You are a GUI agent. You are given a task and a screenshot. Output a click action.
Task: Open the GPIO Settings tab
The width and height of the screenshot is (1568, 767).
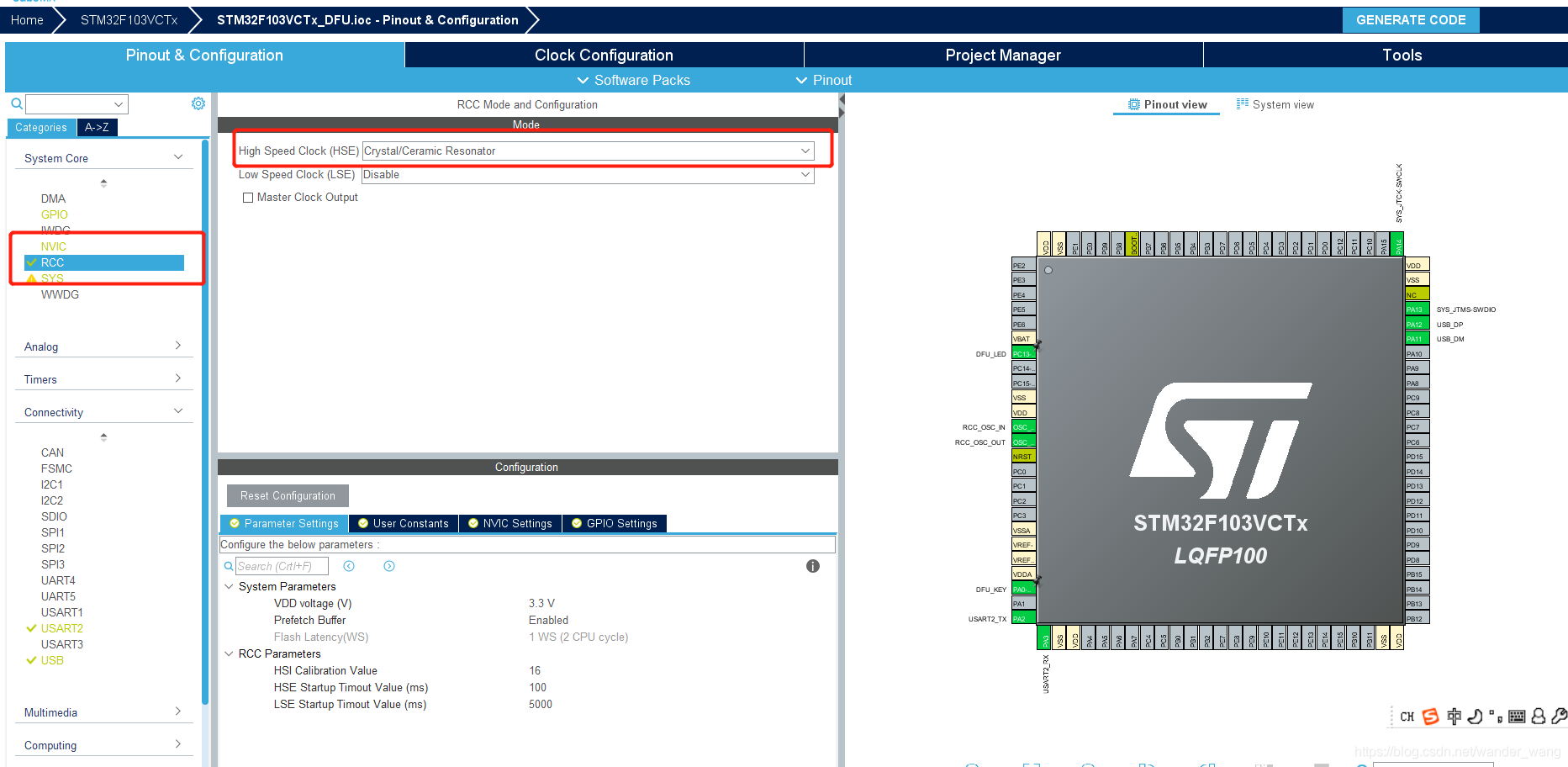pyautogui.click(x=615, y=523)
